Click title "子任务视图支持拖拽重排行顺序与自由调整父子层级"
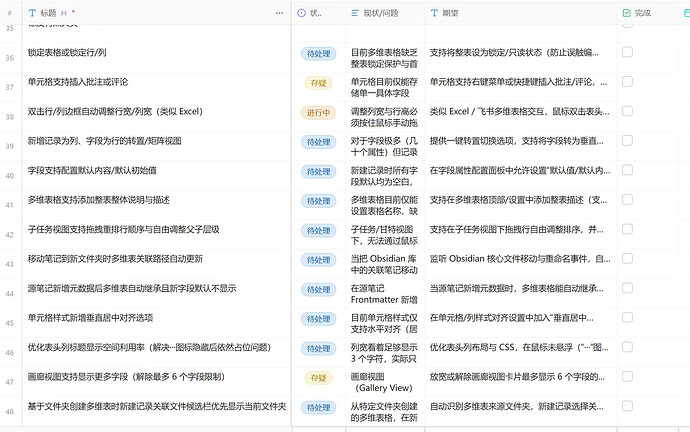The image size is (690, 432). [124, 229]
